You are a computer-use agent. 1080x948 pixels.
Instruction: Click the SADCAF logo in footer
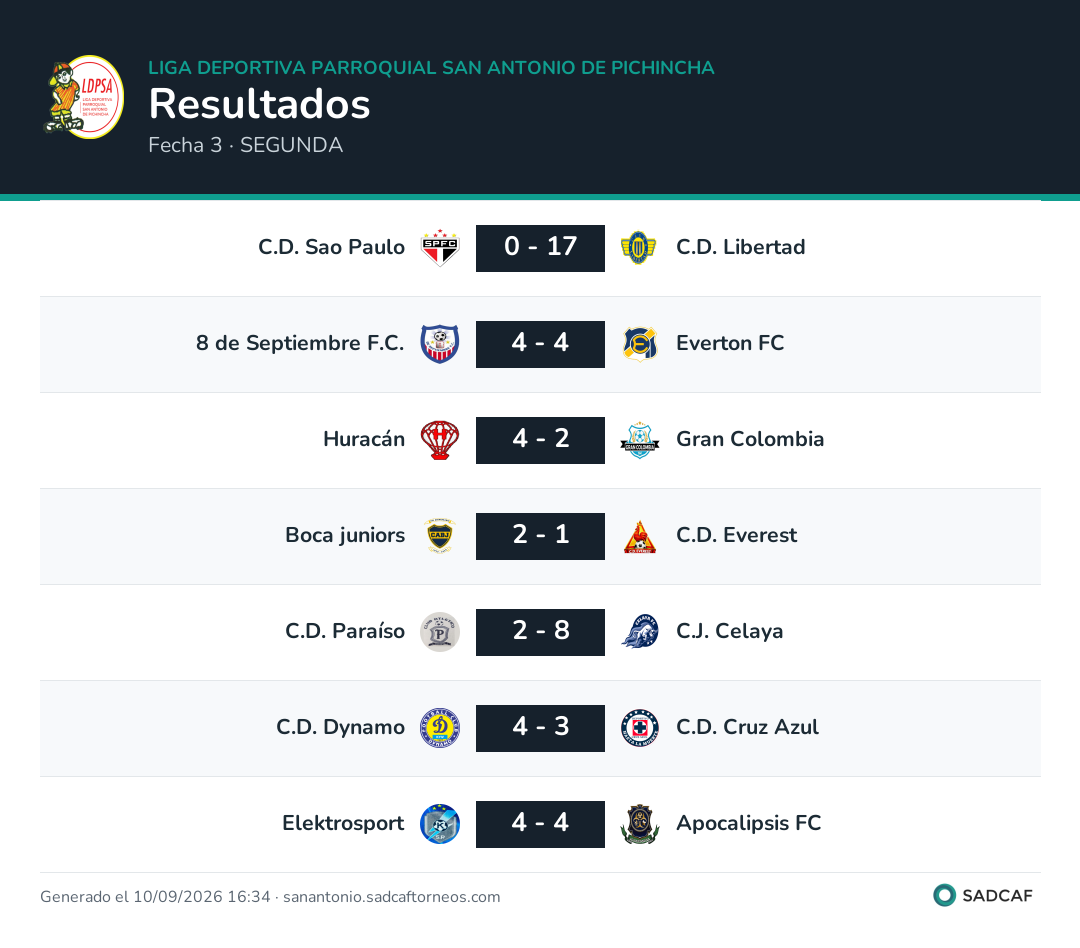(983, 895)
